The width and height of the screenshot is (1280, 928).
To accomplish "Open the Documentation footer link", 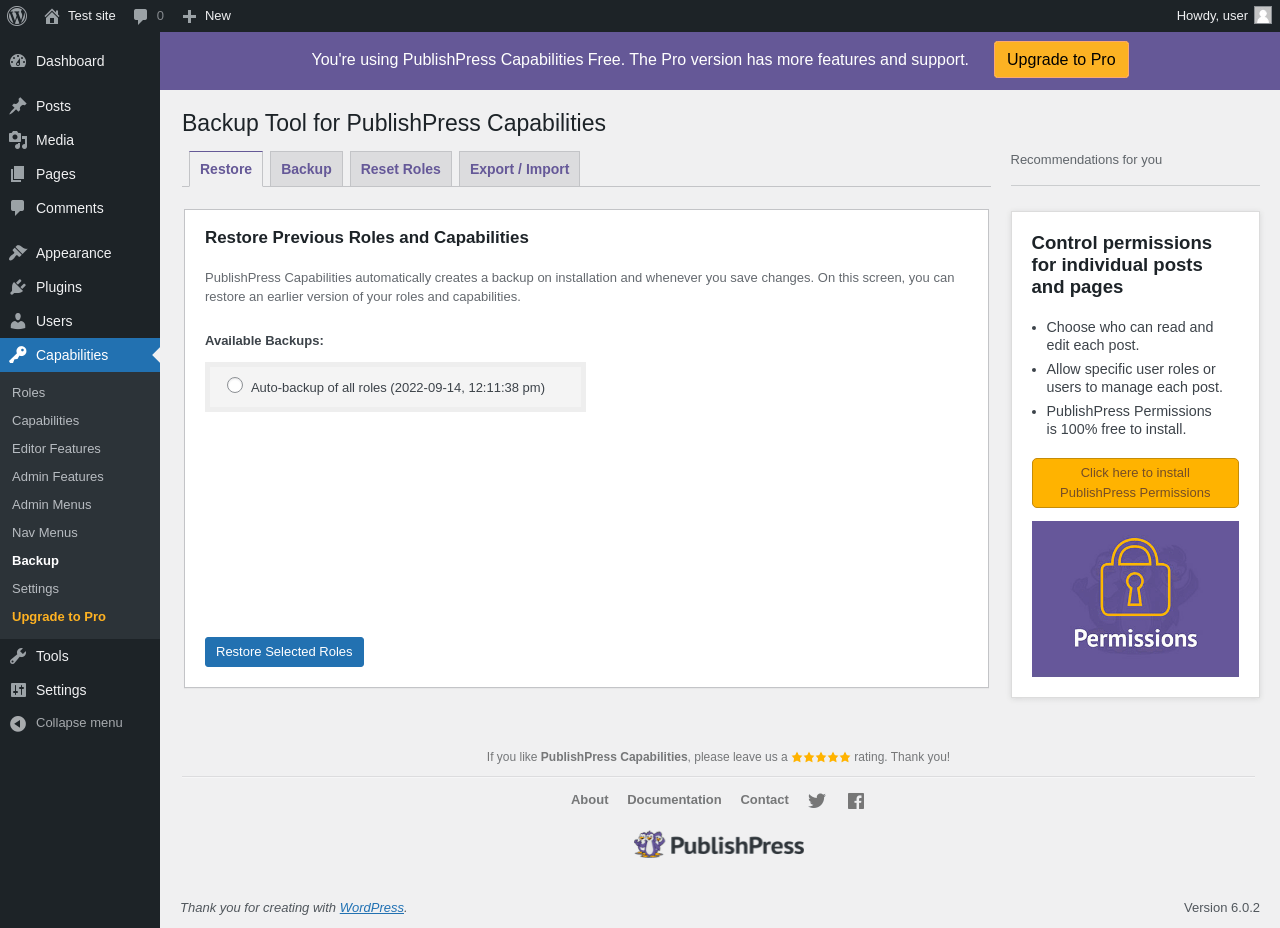I will pyautogui.click(x=674, y=800).
